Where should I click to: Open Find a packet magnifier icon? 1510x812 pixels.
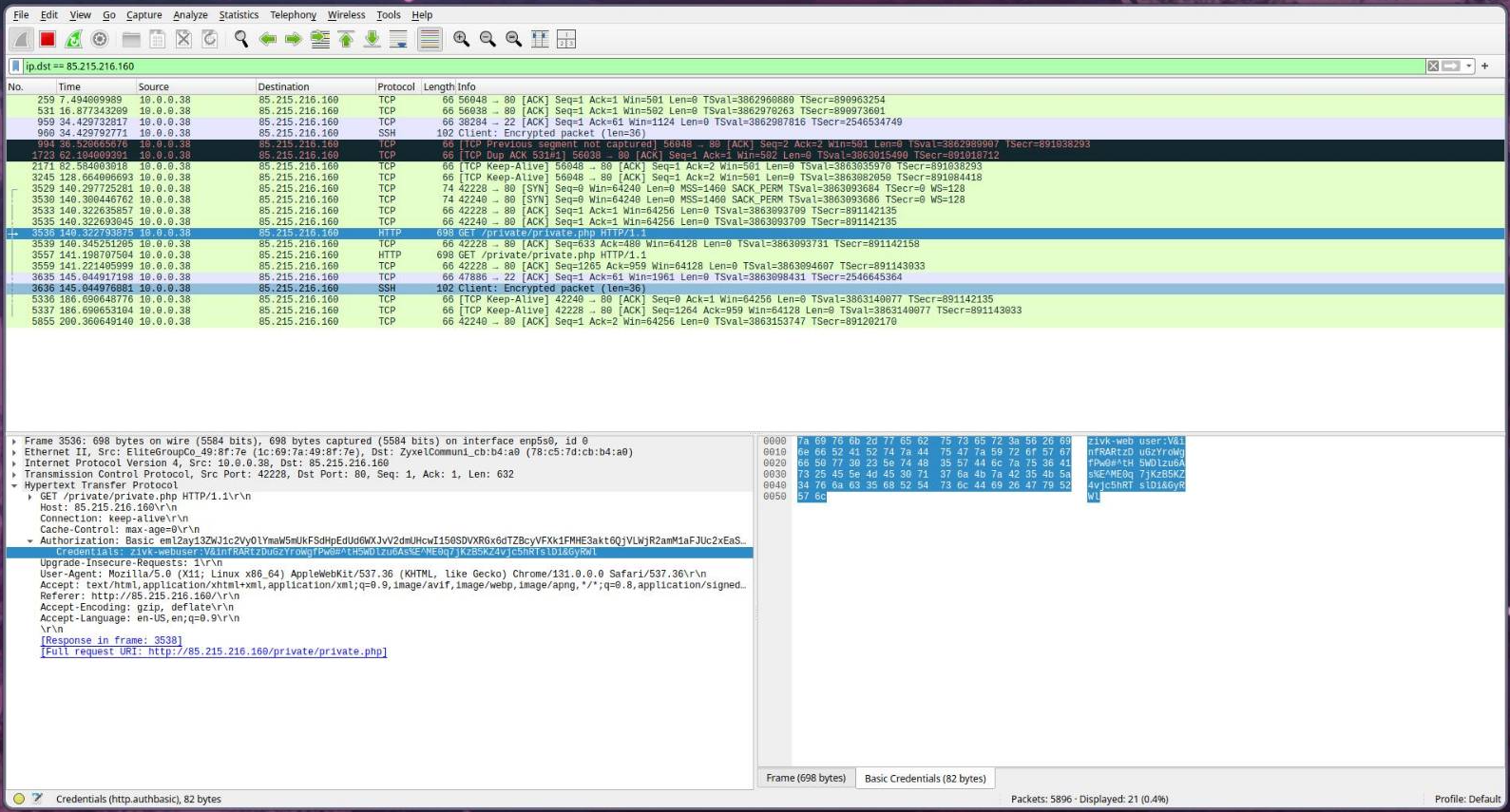241,39
